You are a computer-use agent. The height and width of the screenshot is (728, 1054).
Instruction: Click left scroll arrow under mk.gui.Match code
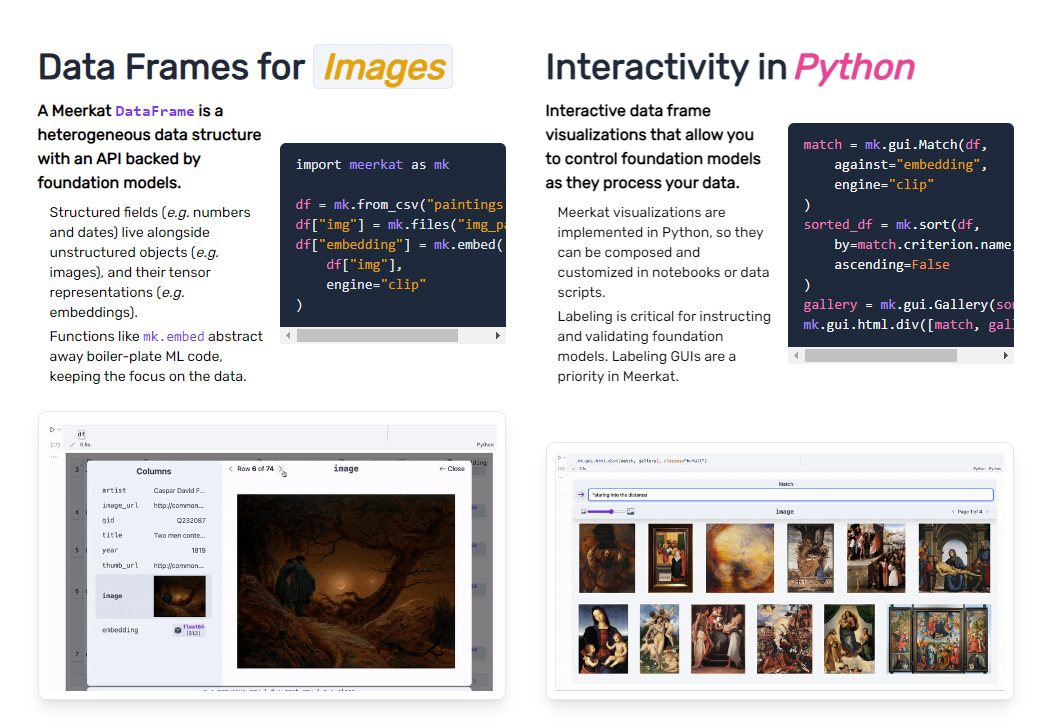797,356
